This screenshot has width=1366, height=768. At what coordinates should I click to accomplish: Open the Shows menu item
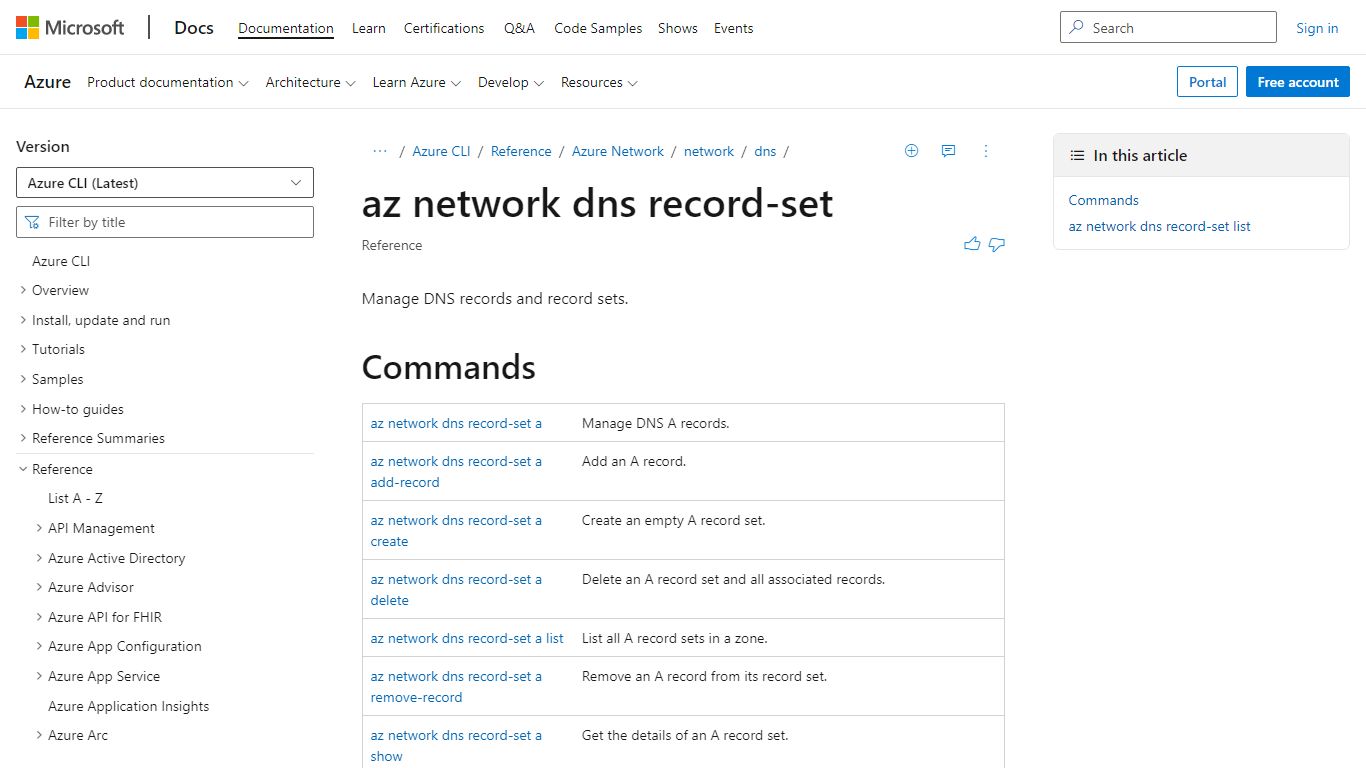click(678, 28)
